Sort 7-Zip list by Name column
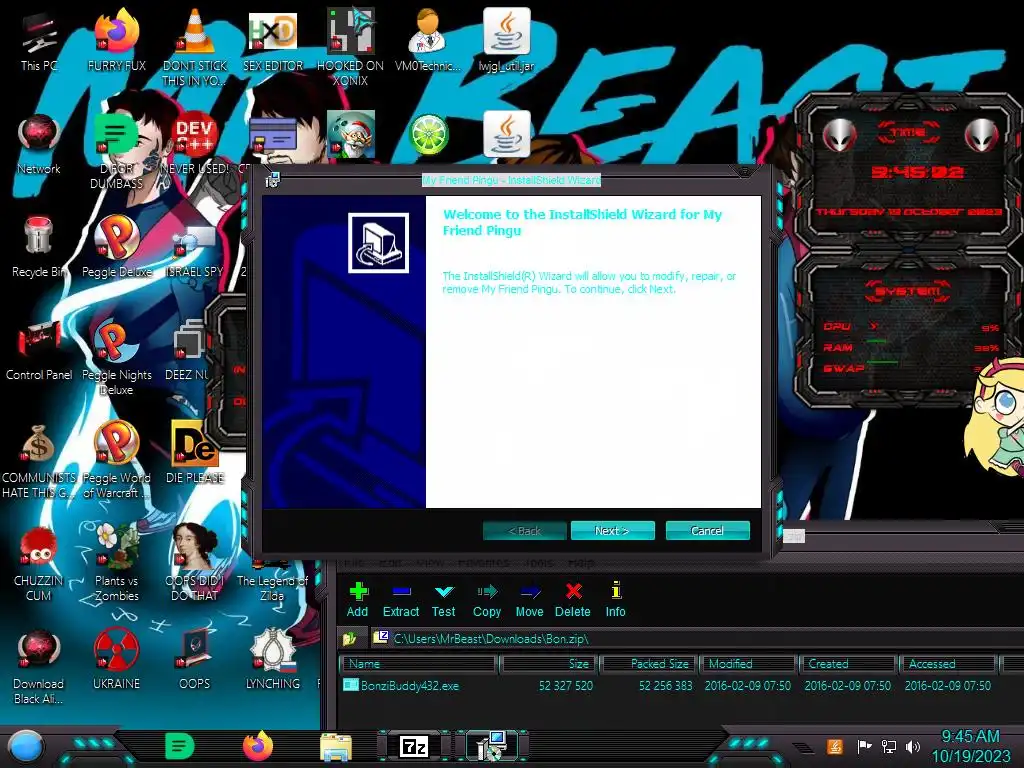The width and height of the screenshot is (1024, 768). (418, 664)
